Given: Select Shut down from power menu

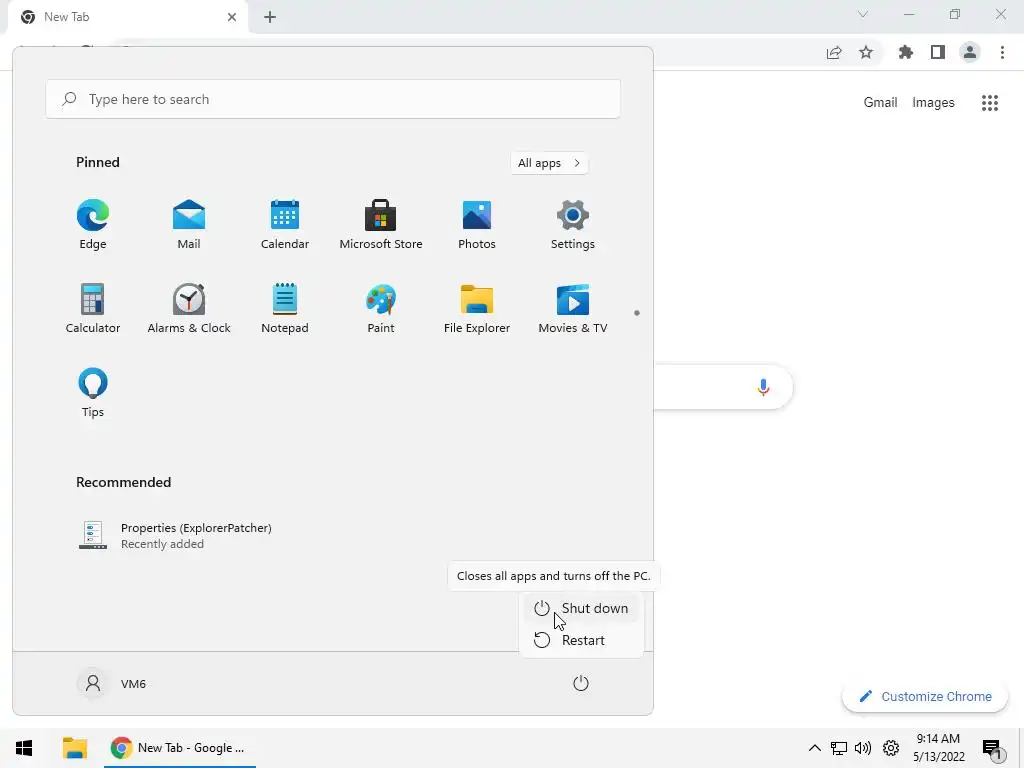Looking at the screenshot, I should tap(581, 608).
